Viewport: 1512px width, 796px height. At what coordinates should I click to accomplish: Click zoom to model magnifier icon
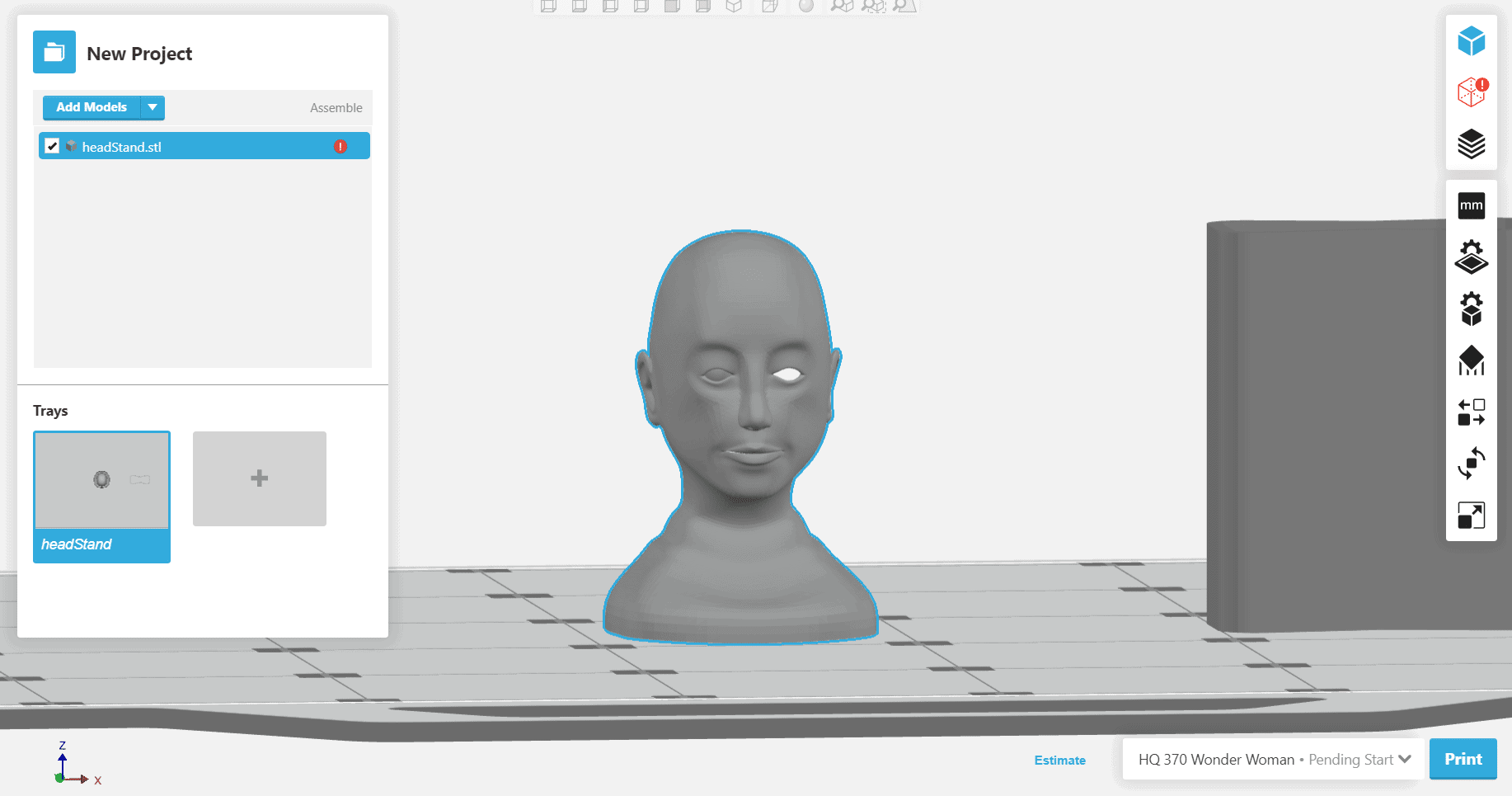point(842,6)
